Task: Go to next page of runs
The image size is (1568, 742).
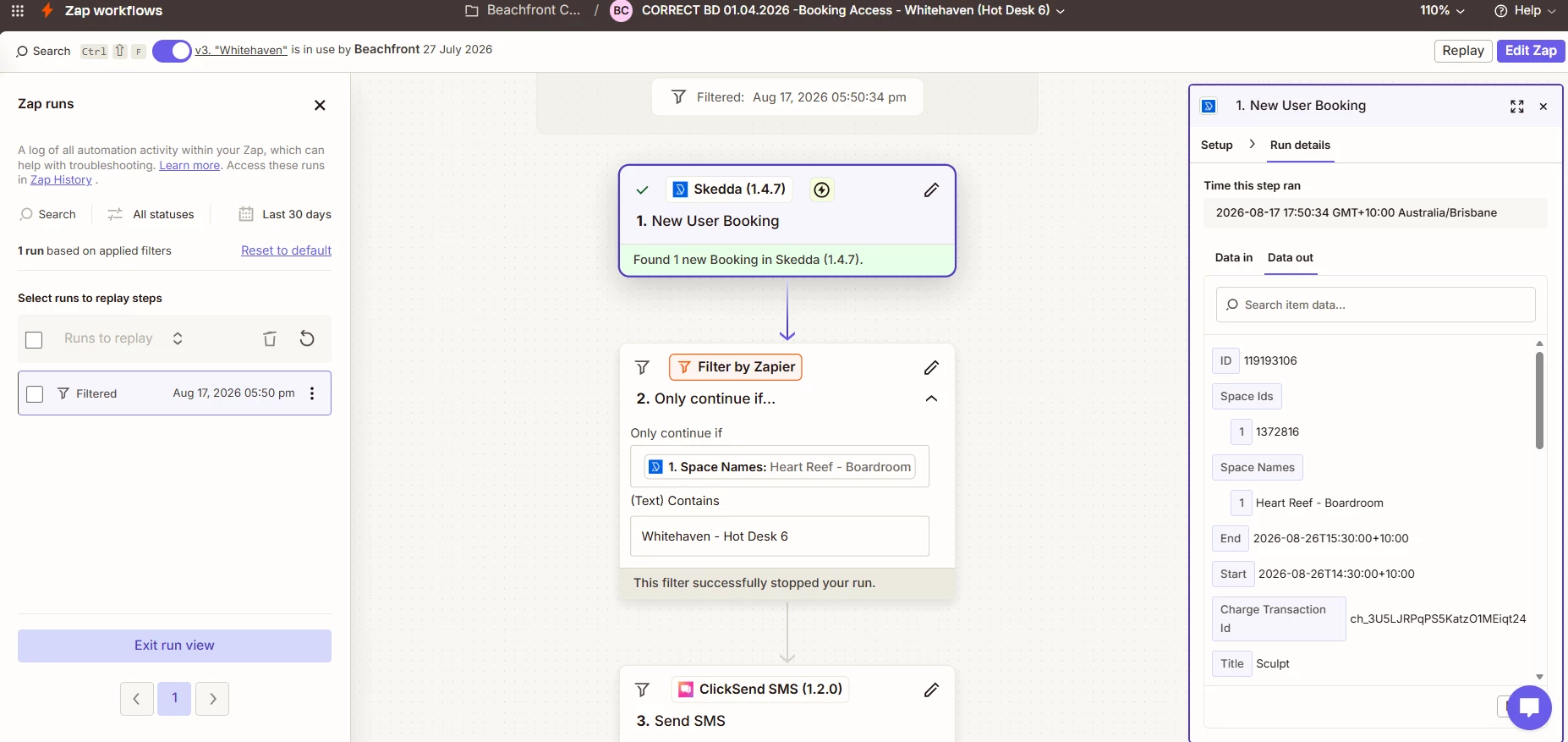Action: pyautogui.click(x=212, y=699)
